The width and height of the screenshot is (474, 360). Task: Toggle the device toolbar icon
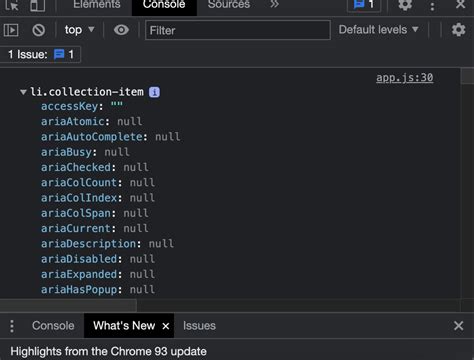38,5
